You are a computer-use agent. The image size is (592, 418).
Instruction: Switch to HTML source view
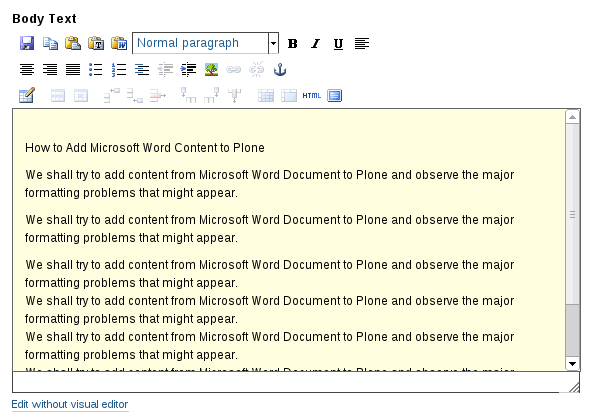[x=311, y=96]
